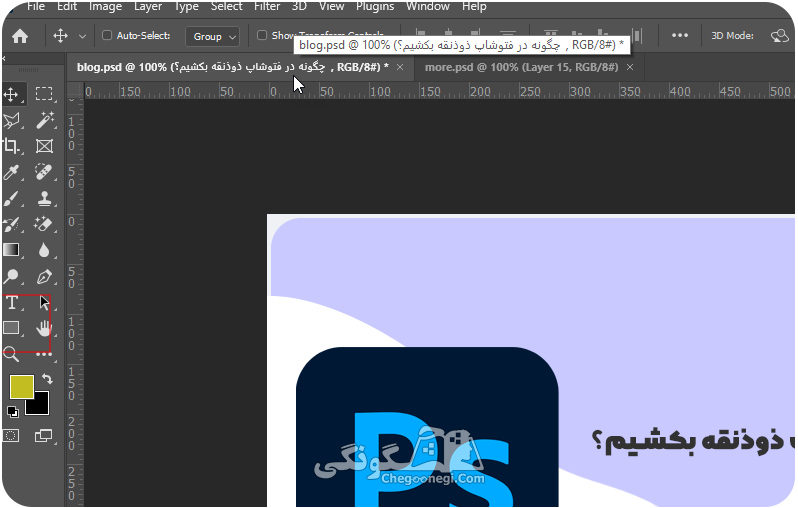
Task: Activate the Horizontal Type tool
Action: coord(12,303)
